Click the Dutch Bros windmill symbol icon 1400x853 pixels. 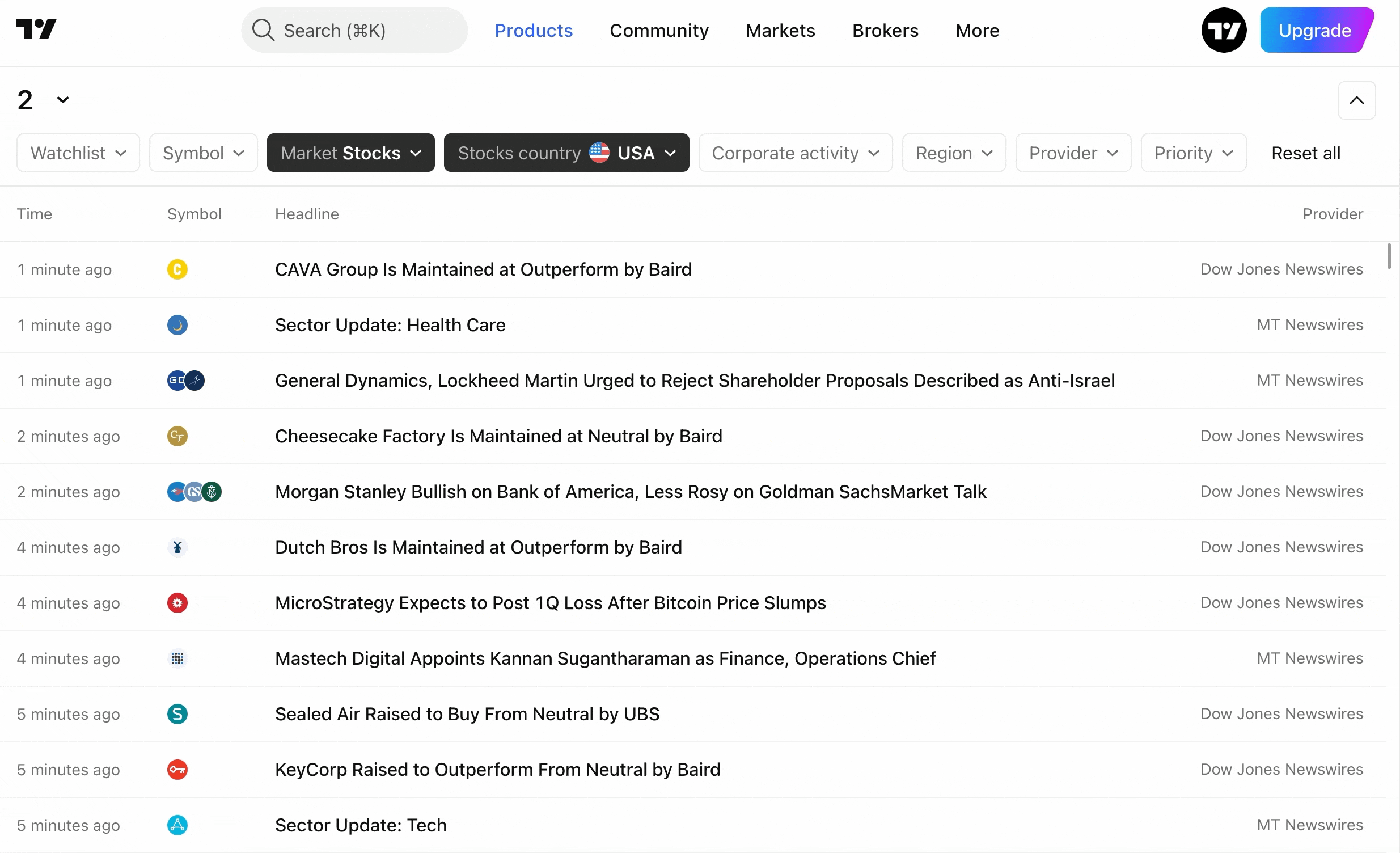(177, 547)
